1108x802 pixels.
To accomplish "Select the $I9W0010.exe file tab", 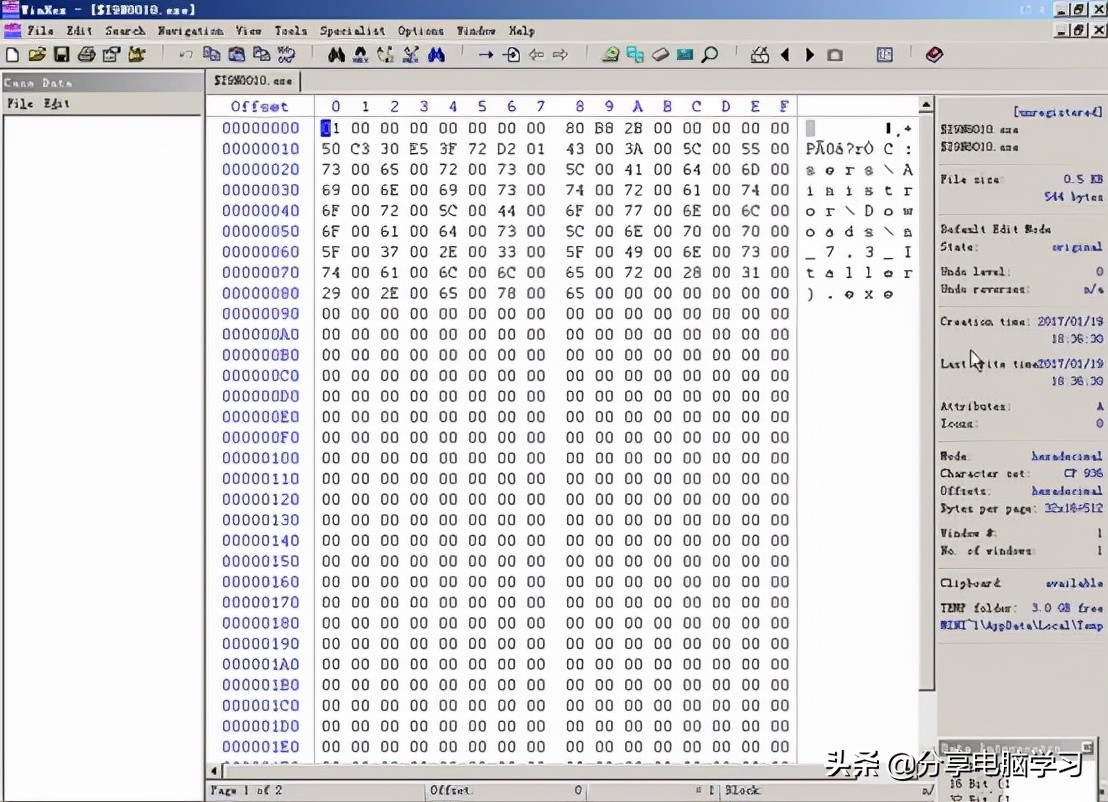I will pos(254,80).
